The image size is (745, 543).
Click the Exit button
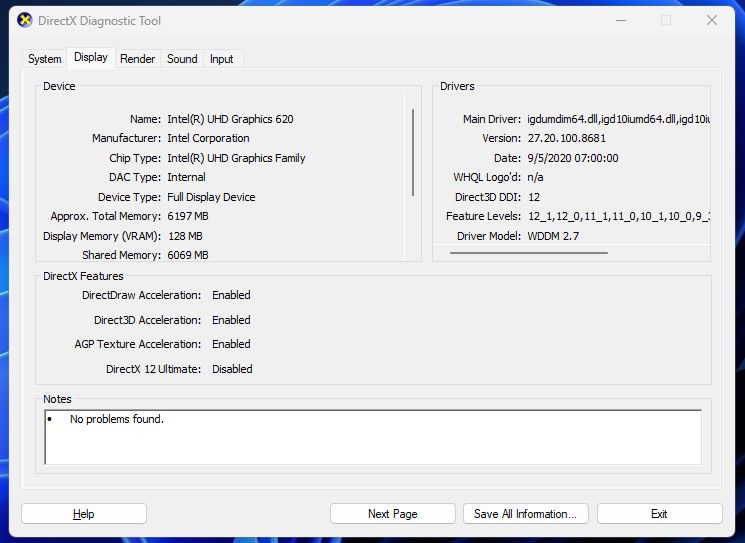pos(659,514)
